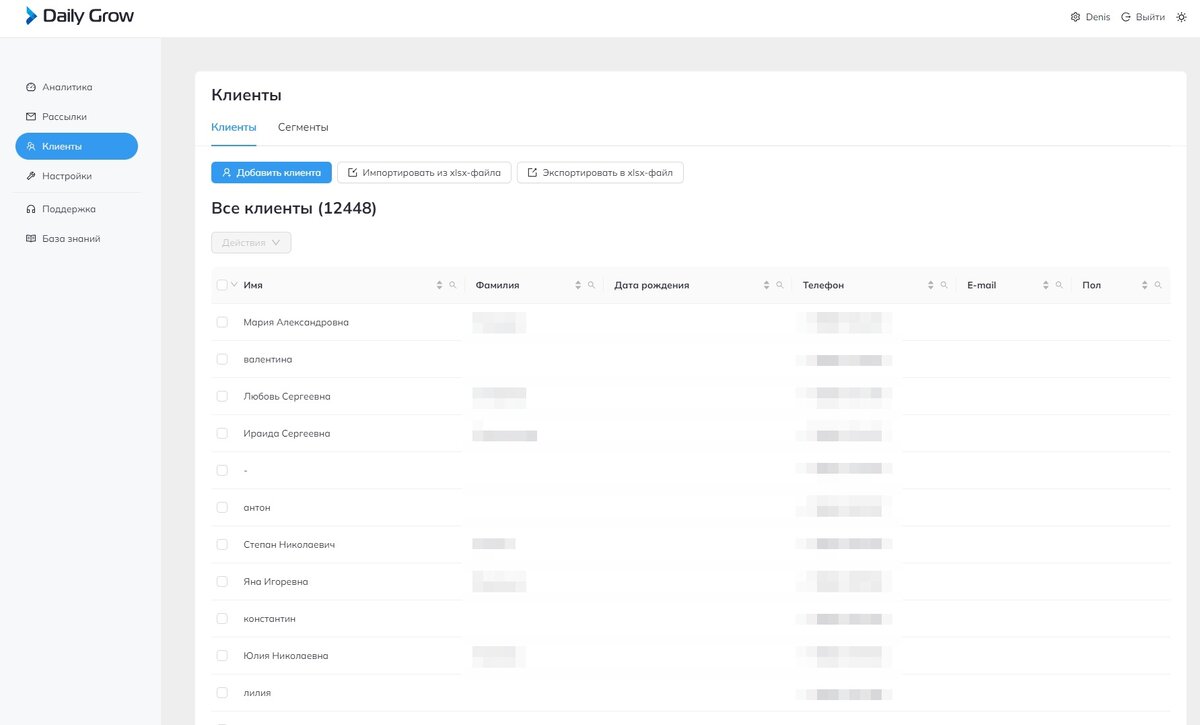Check the box for Степан Николаевич
Screen dimensions: 1200x725
(x=222, y=544)
